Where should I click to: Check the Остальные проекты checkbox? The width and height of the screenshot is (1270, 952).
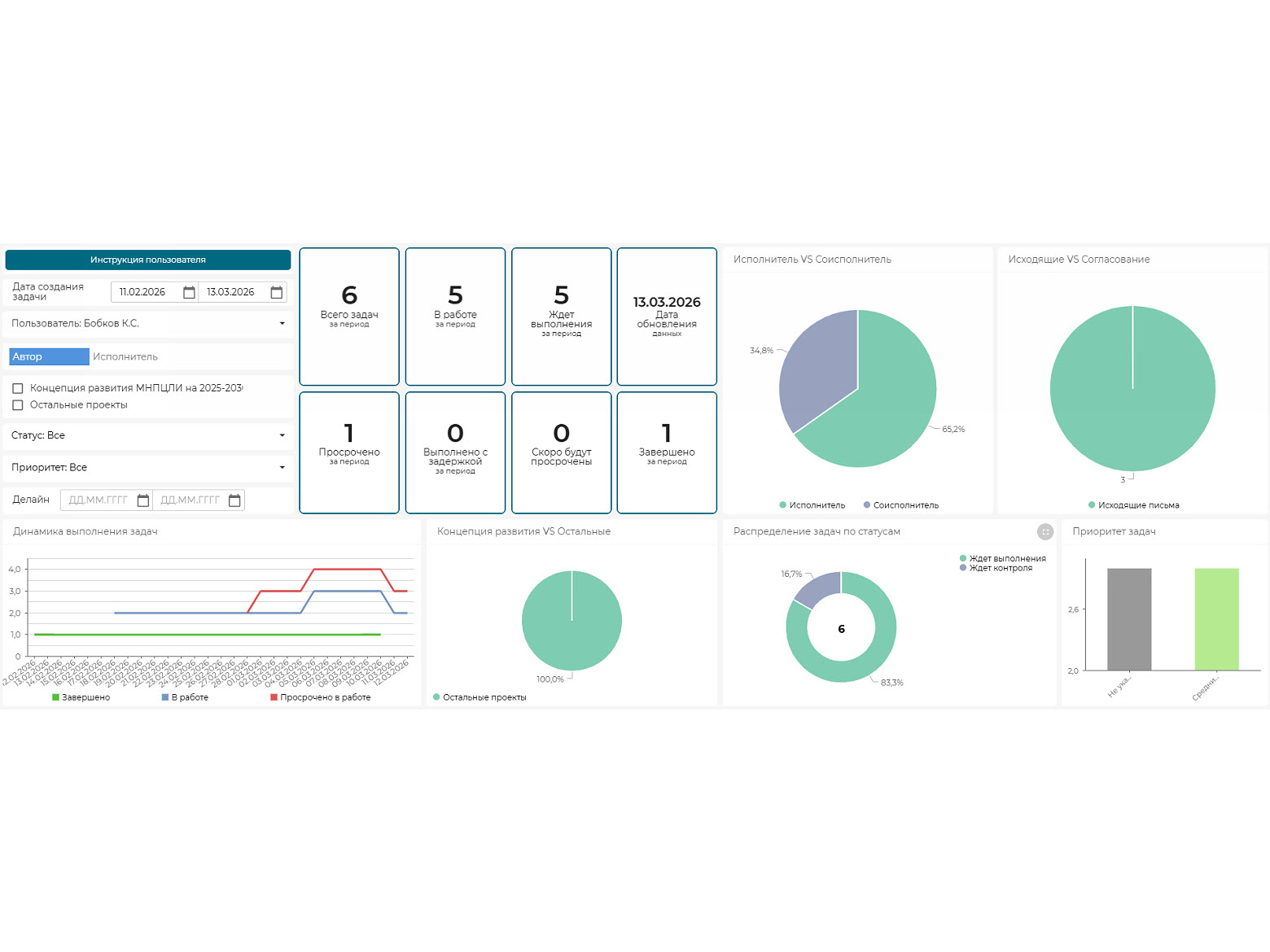[x=18, y=405]
